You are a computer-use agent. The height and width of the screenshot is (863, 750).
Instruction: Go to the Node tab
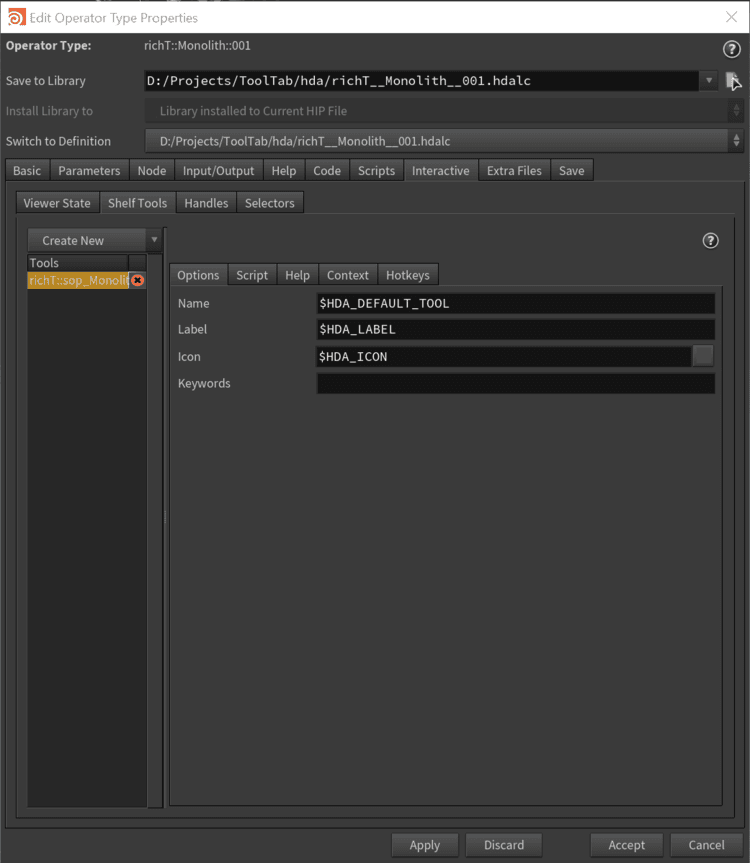pos(152,171)
